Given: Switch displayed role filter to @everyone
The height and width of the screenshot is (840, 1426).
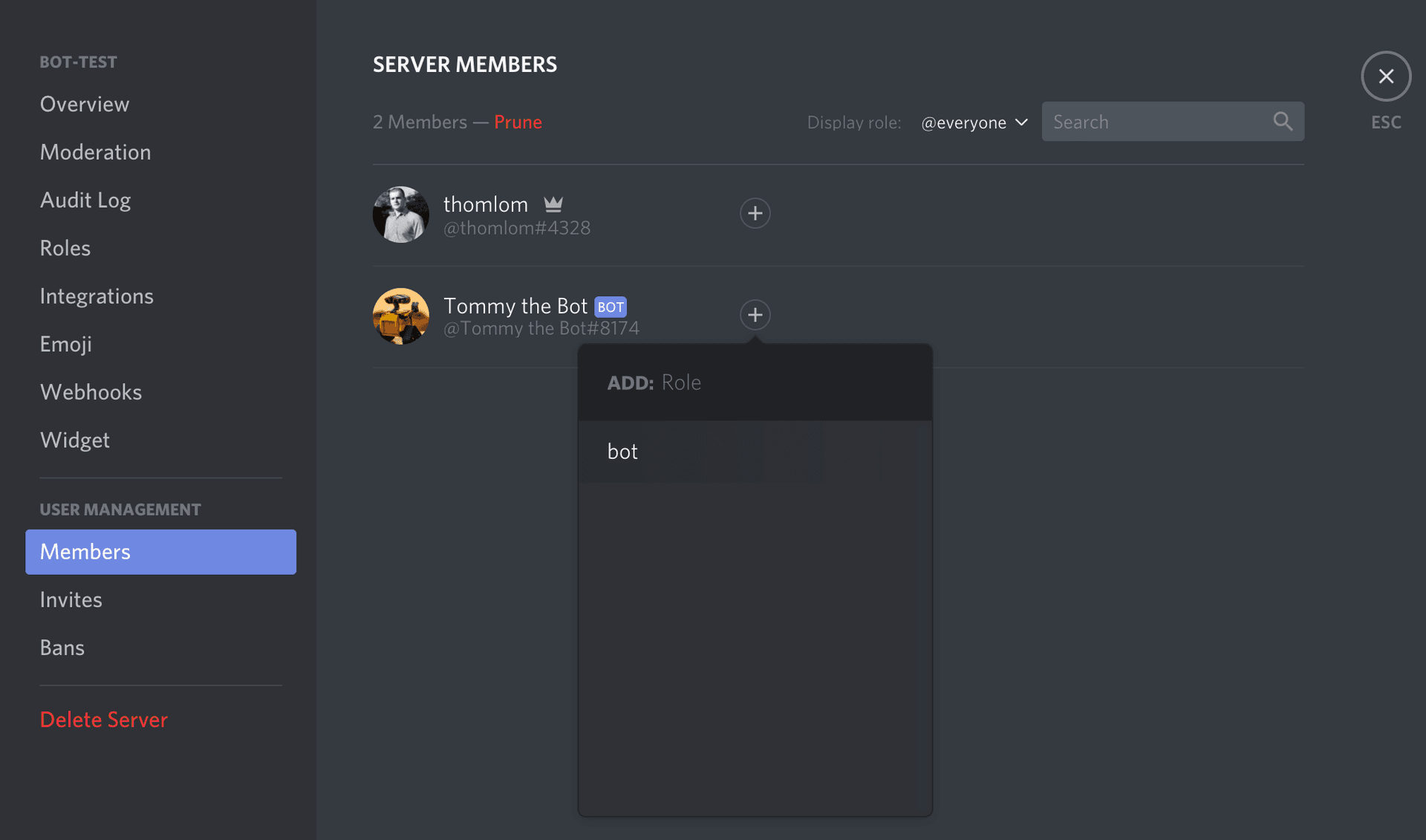Looking at the screenshot, I should [963, 123].
